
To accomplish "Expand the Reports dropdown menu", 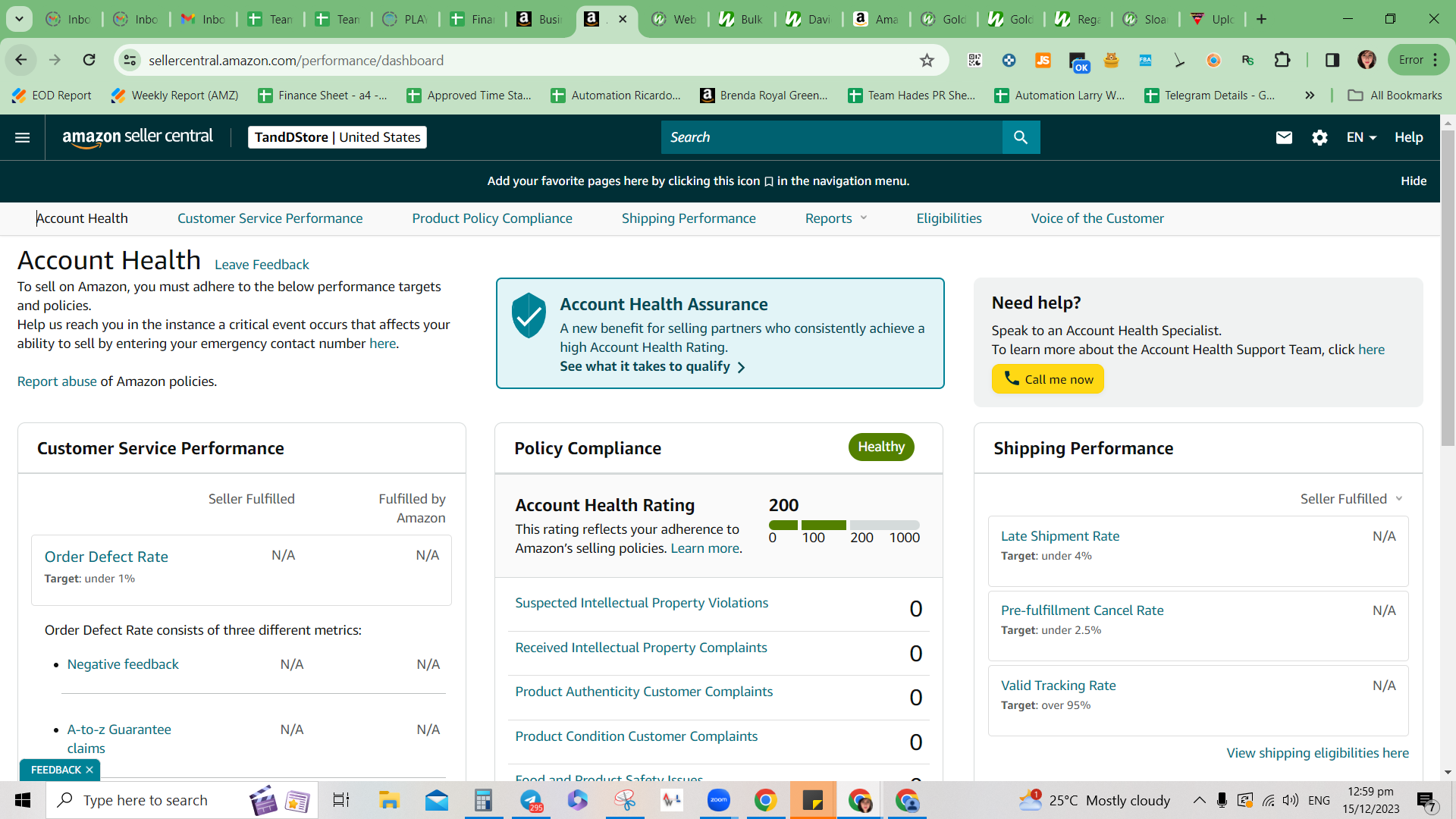I will [836, 218].
